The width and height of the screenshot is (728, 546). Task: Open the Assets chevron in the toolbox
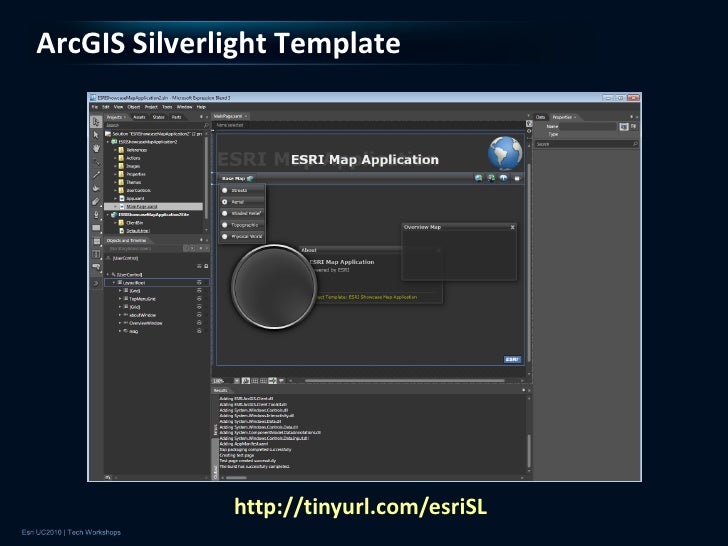[x=96, y=283]
